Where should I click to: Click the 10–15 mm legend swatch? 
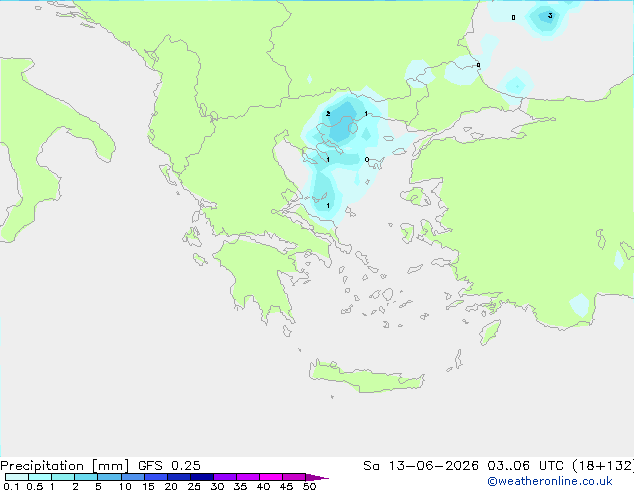tap(133, 477)
